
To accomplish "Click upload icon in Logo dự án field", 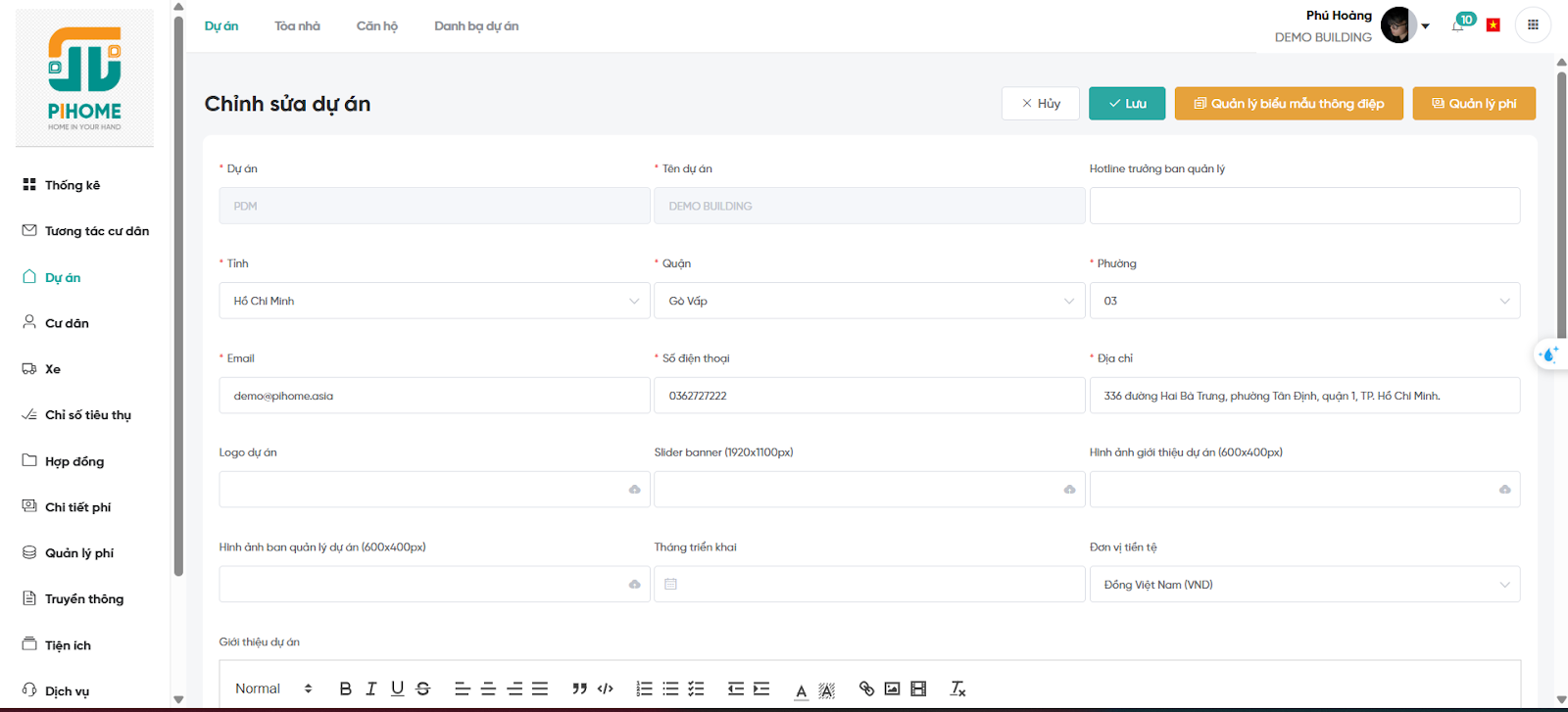I will tap(634, 490).
